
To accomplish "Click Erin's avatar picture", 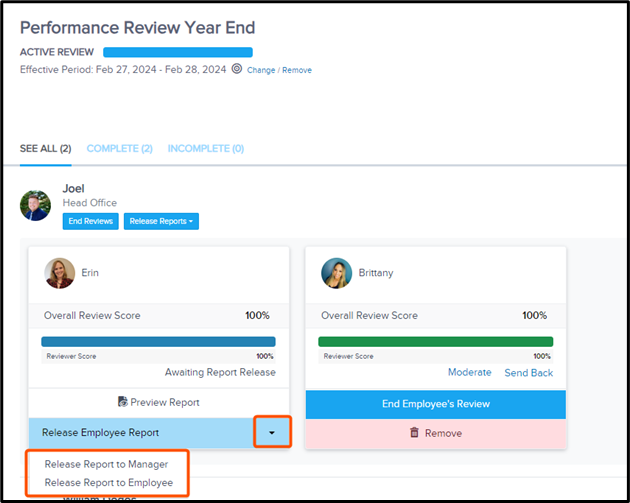I will tap(59, 272).
